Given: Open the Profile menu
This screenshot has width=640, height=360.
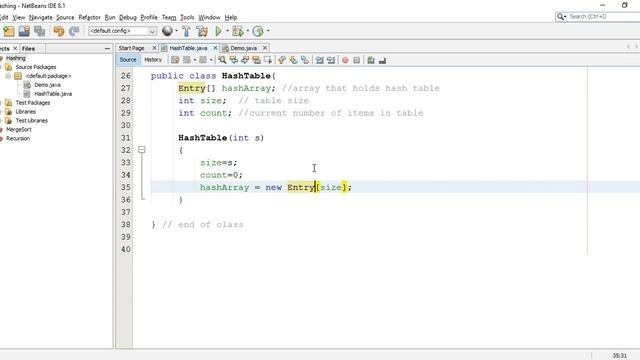Looking at the screenshot, I should pos(149,18).
